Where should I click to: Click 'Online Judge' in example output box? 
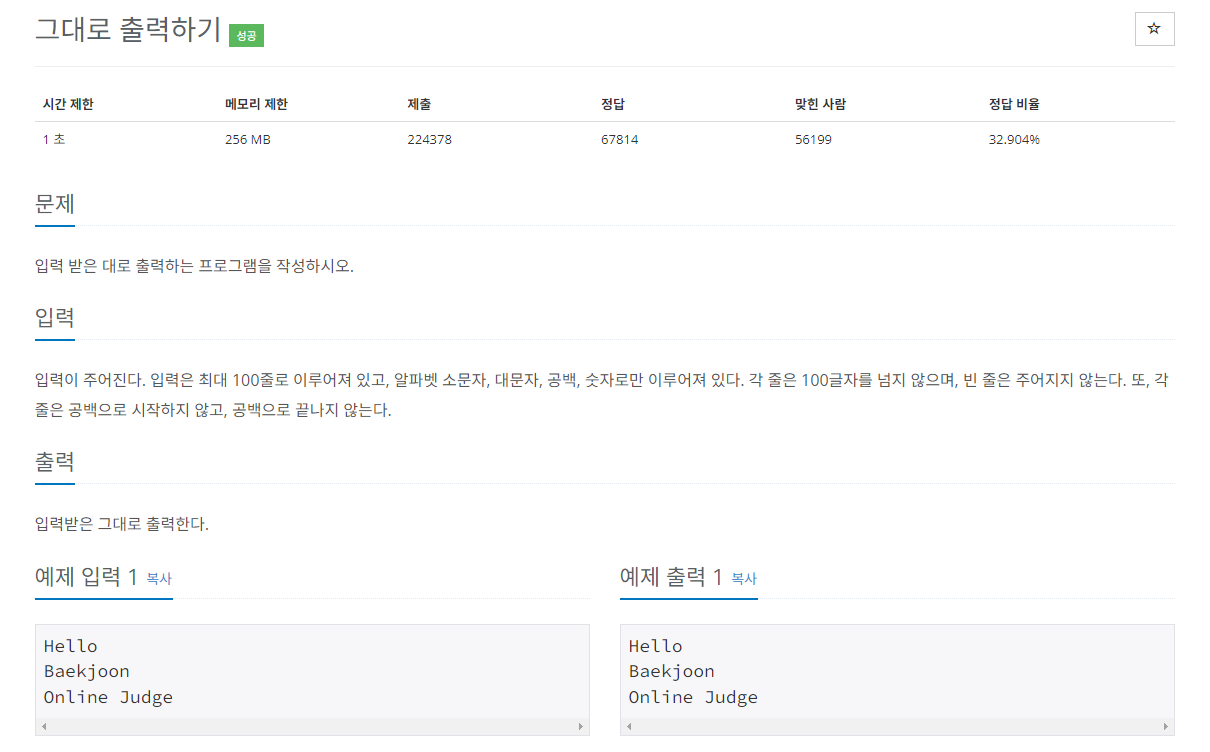(x=693, y=697)
